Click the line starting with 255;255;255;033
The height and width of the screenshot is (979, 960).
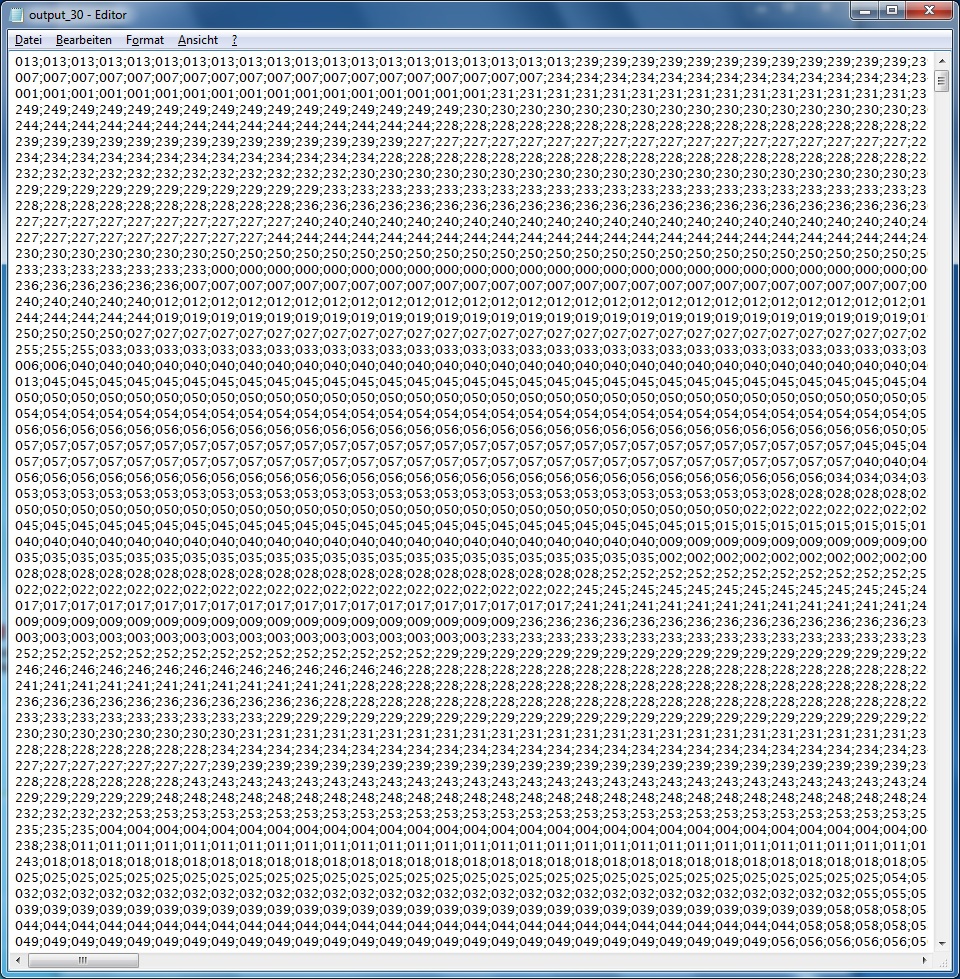471,349
